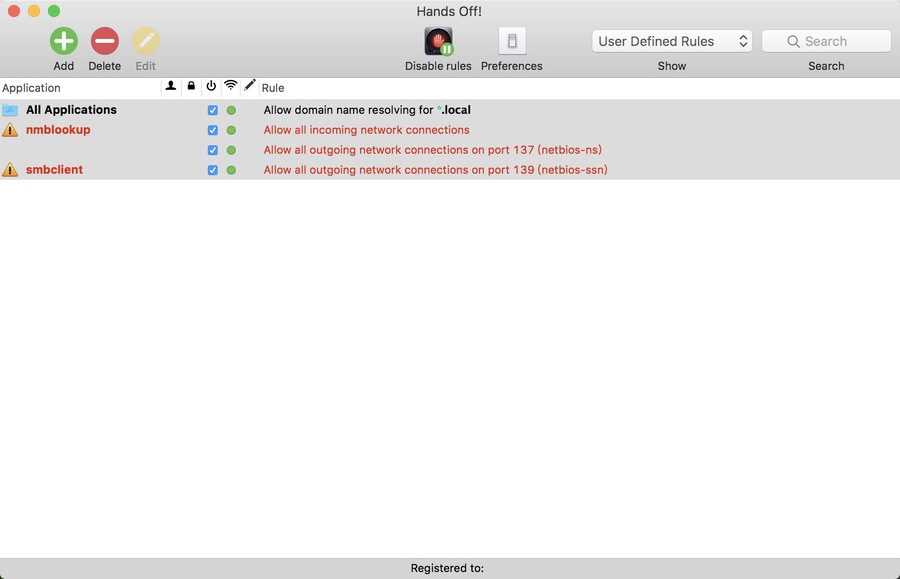Open the User Defined Rules dropdown
900x579 pixels.
pyautogui.click(x=672, y=41)
